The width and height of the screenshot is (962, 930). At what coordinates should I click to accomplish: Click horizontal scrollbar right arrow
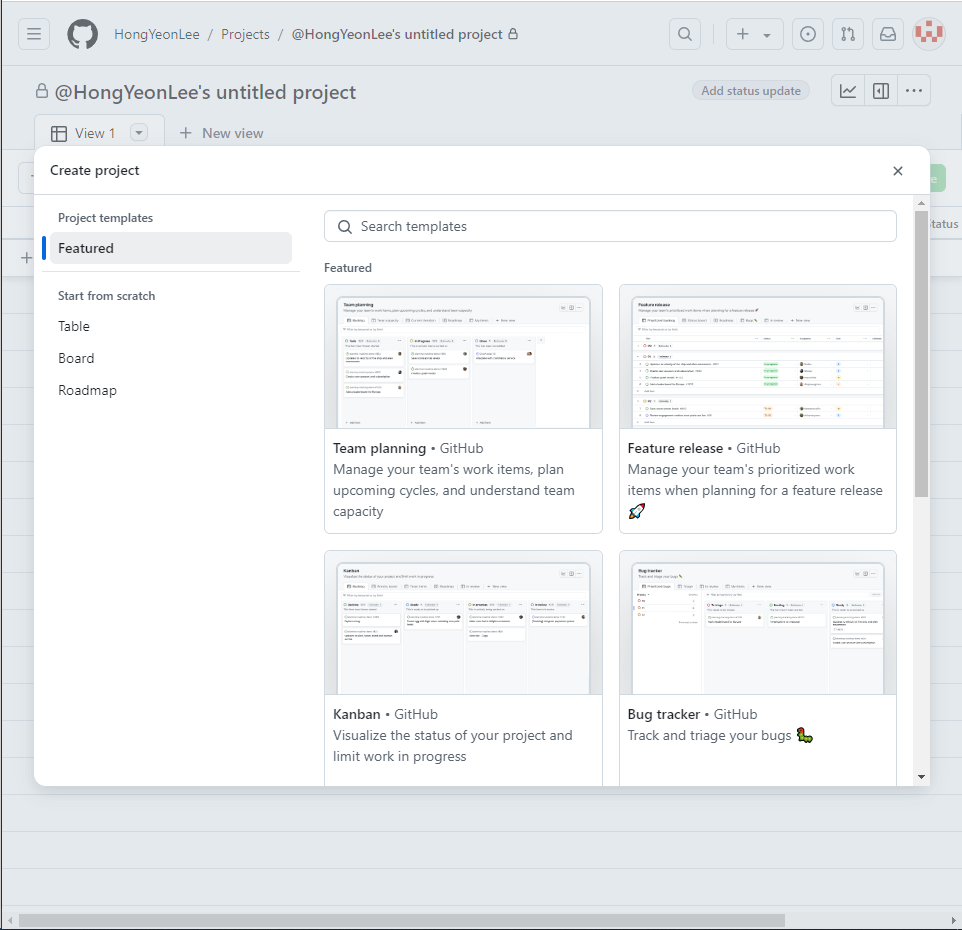pos(954,921)
